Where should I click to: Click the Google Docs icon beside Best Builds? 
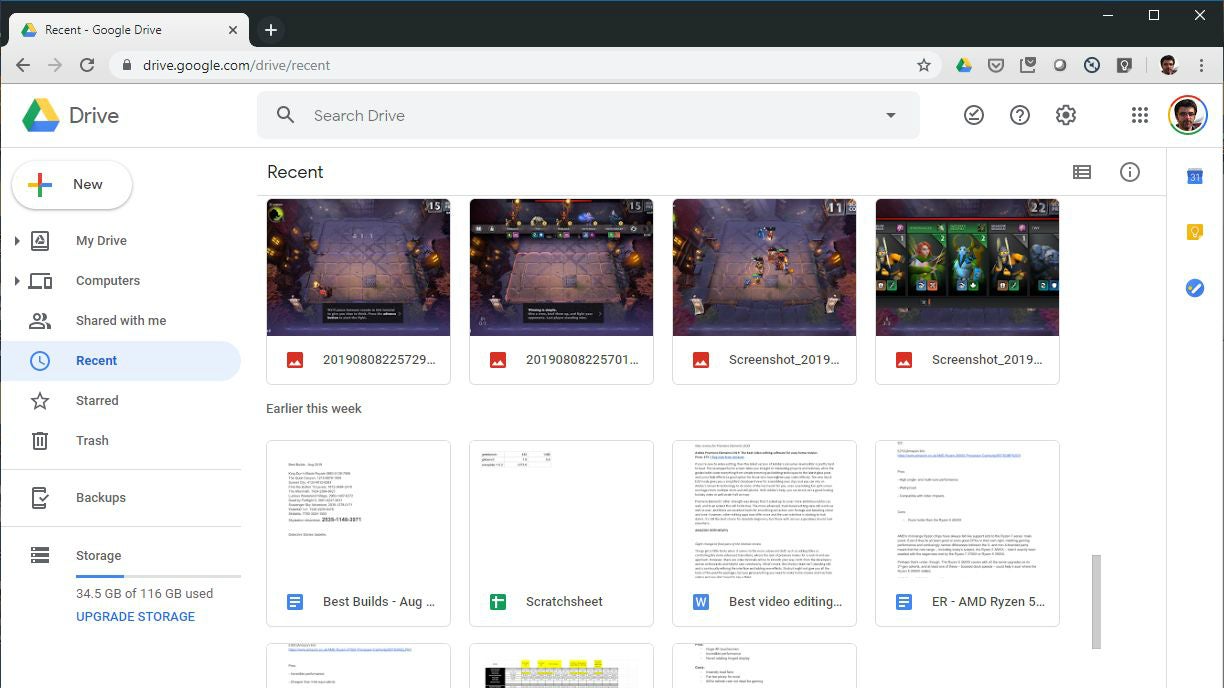295,602
